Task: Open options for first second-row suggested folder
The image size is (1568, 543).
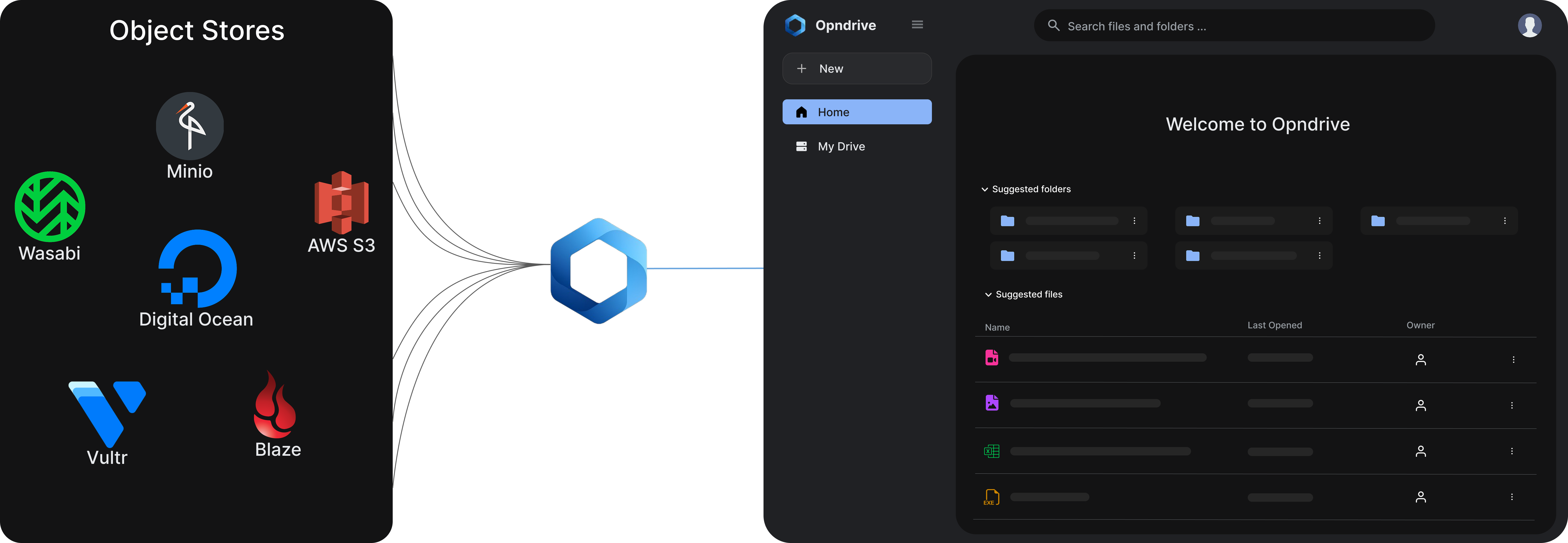Action: click(x=1134, y=256)
